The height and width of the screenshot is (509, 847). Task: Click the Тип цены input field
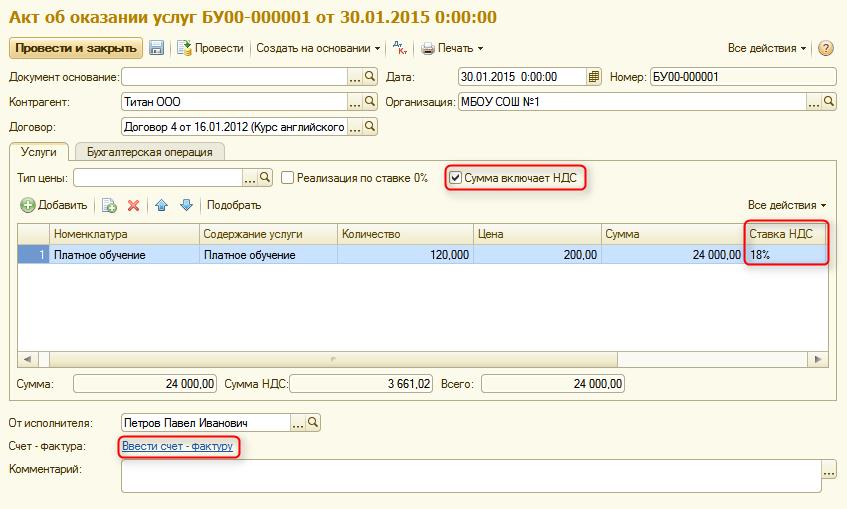click(x=158, y=178)
